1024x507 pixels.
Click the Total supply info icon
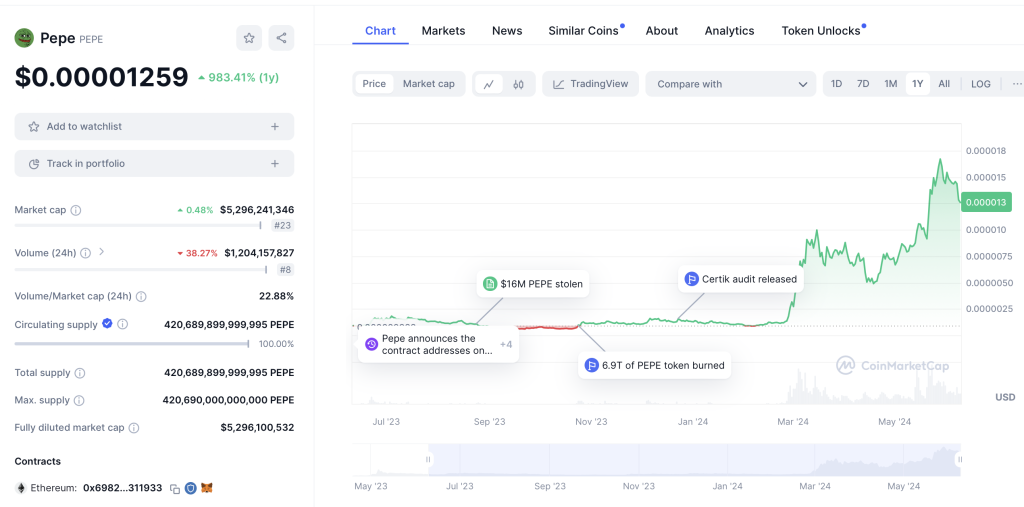(80, 373)
